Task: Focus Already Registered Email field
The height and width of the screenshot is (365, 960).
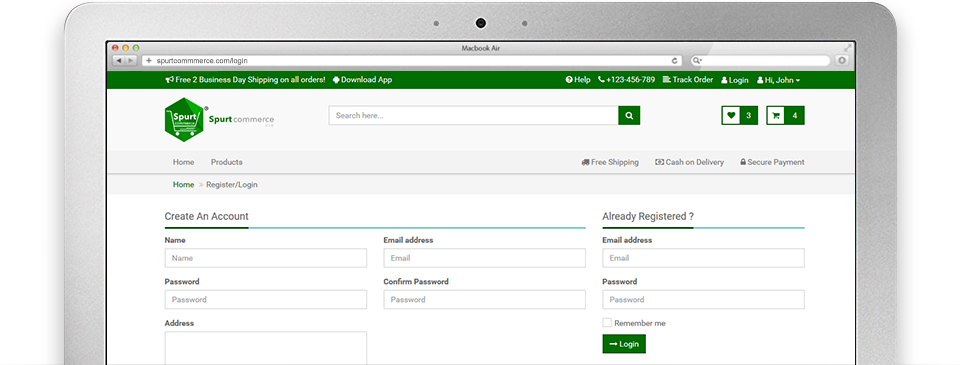Action: pos(703,258)
